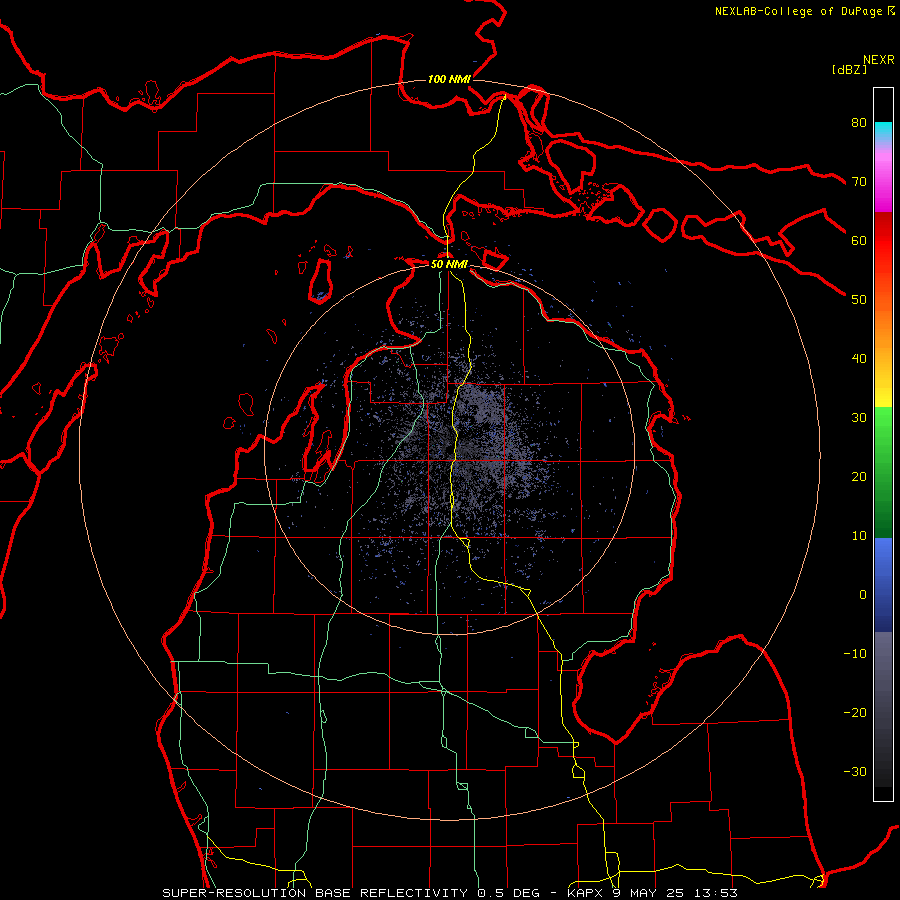Click the 100 NMI range ring label
This screenshot has width=900, height=900.
[449, 79]
